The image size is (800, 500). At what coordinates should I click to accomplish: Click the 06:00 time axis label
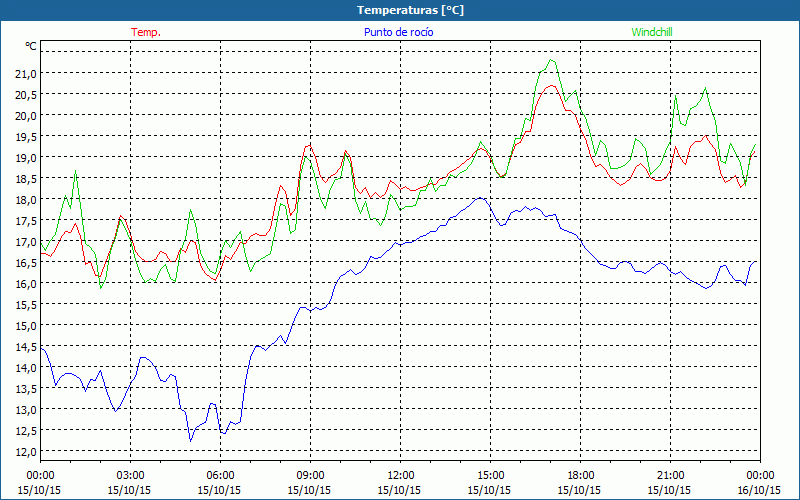point(220,476)
